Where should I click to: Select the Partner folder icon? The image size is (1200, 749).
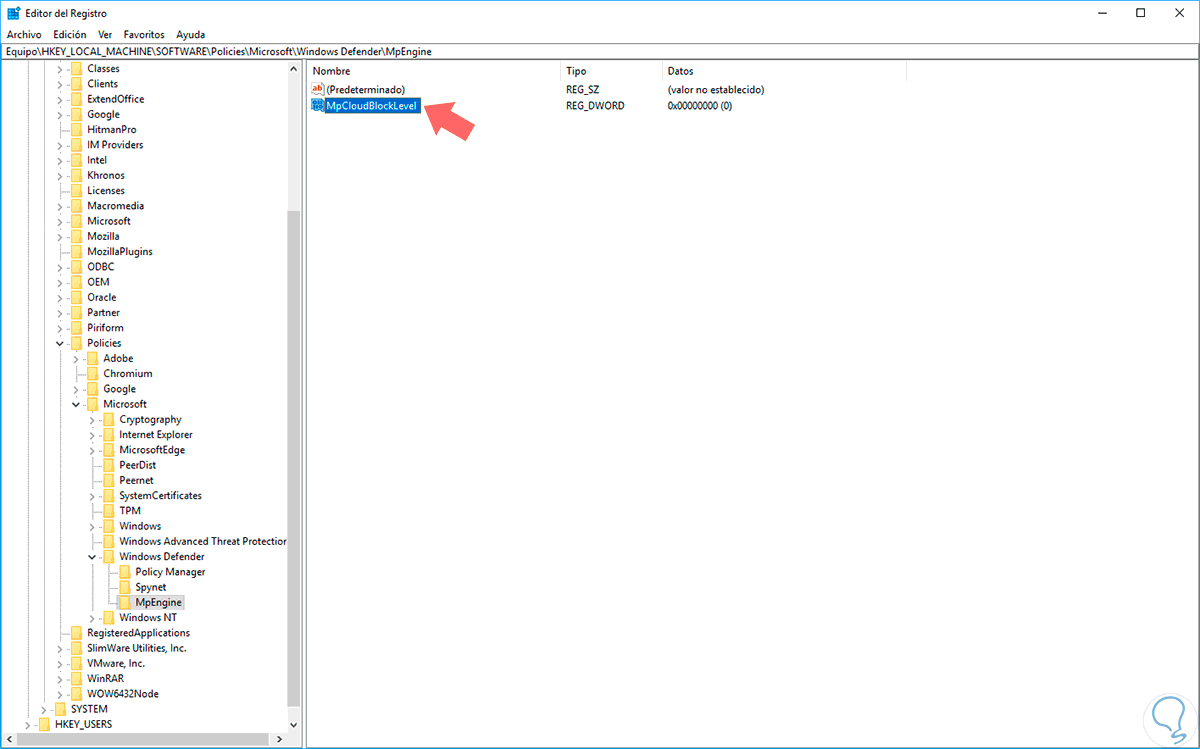(x=77, y=313)
